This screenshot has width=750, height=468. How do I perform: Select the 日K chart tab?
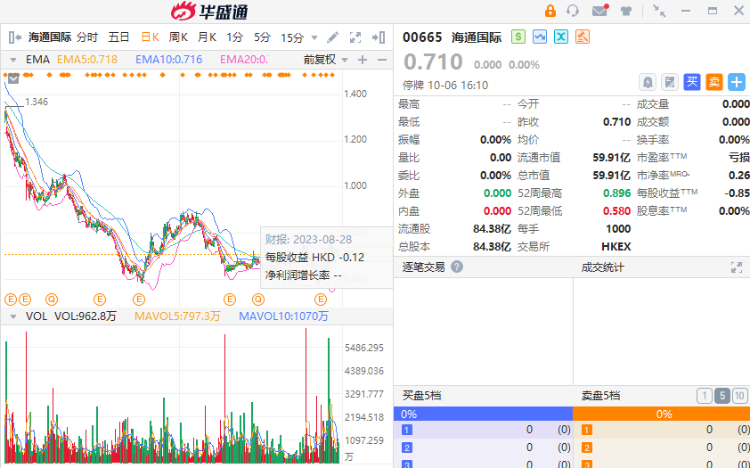click(150, 37)
